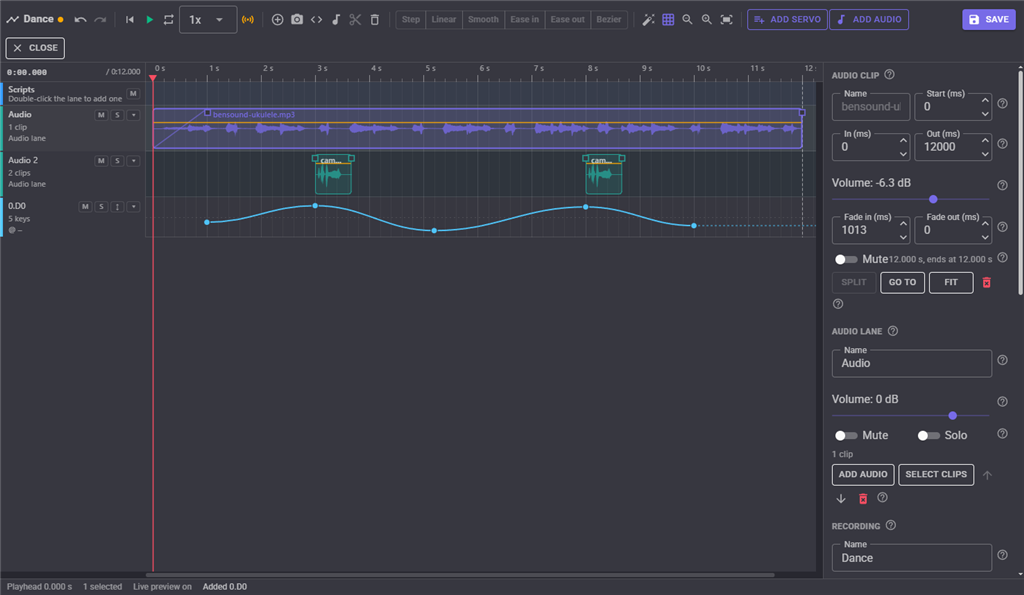
Task: Insert script using the code brackets icon
Action: point(317,20)
